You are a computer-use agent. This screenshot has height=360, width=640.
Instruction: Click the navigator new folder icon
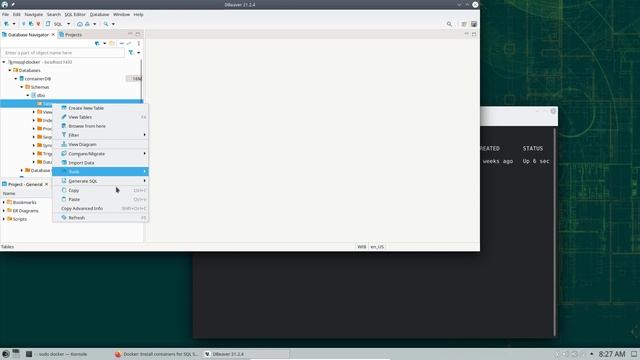tap(112, 43)
